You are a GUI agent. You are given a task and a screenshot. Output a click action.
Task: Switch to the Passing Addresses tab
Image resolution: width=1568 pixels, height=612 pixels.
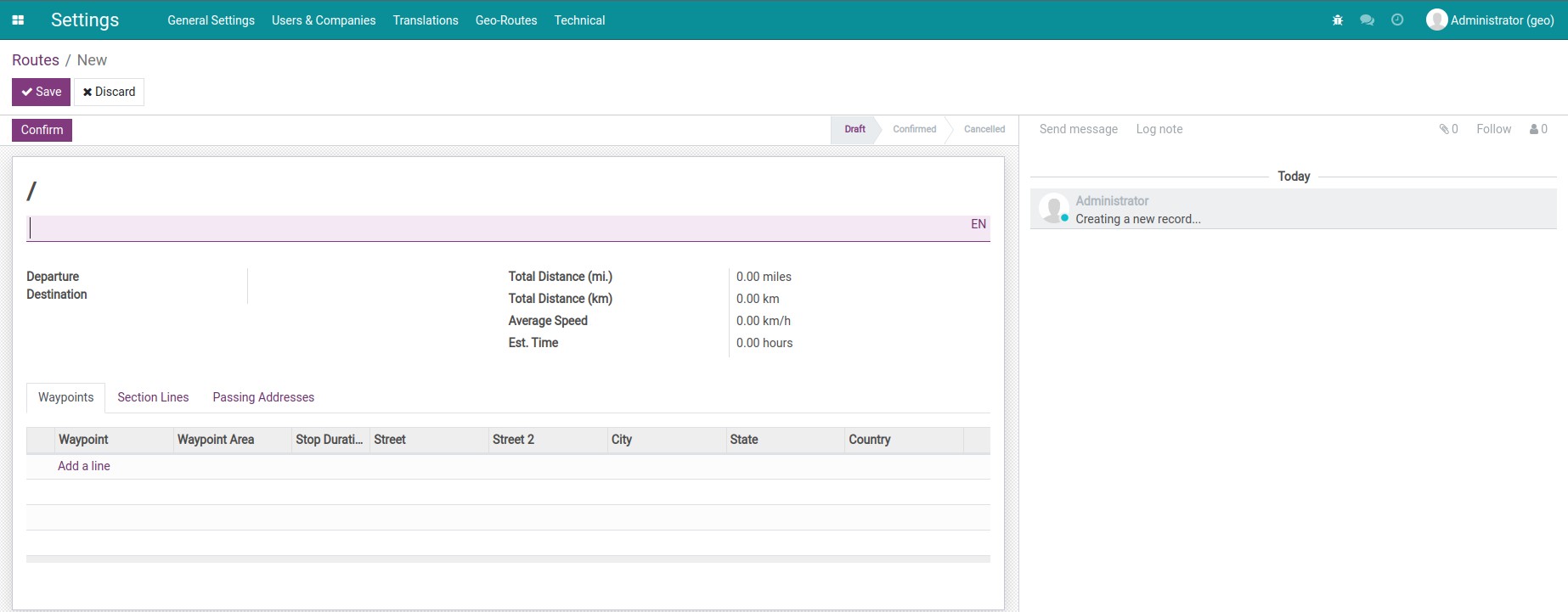263,397
